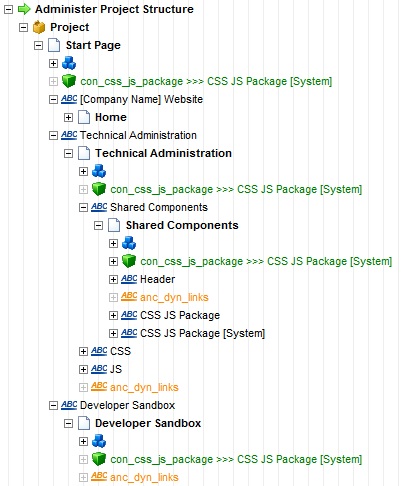
Task: Click the orange ABC icon under Shared Components page
Action: pyautogui.click(x=129, y=297)
